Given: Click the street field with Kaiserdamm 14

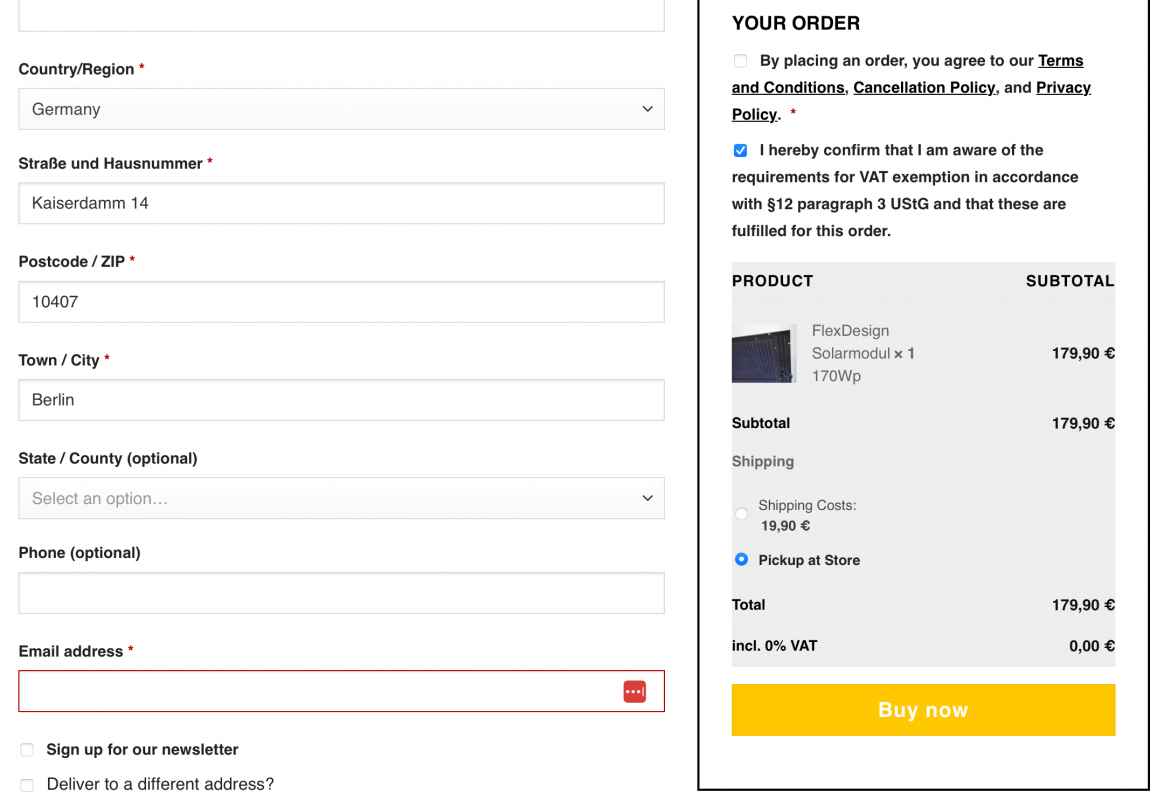Looking at the screenshot, I should point(341,204).
